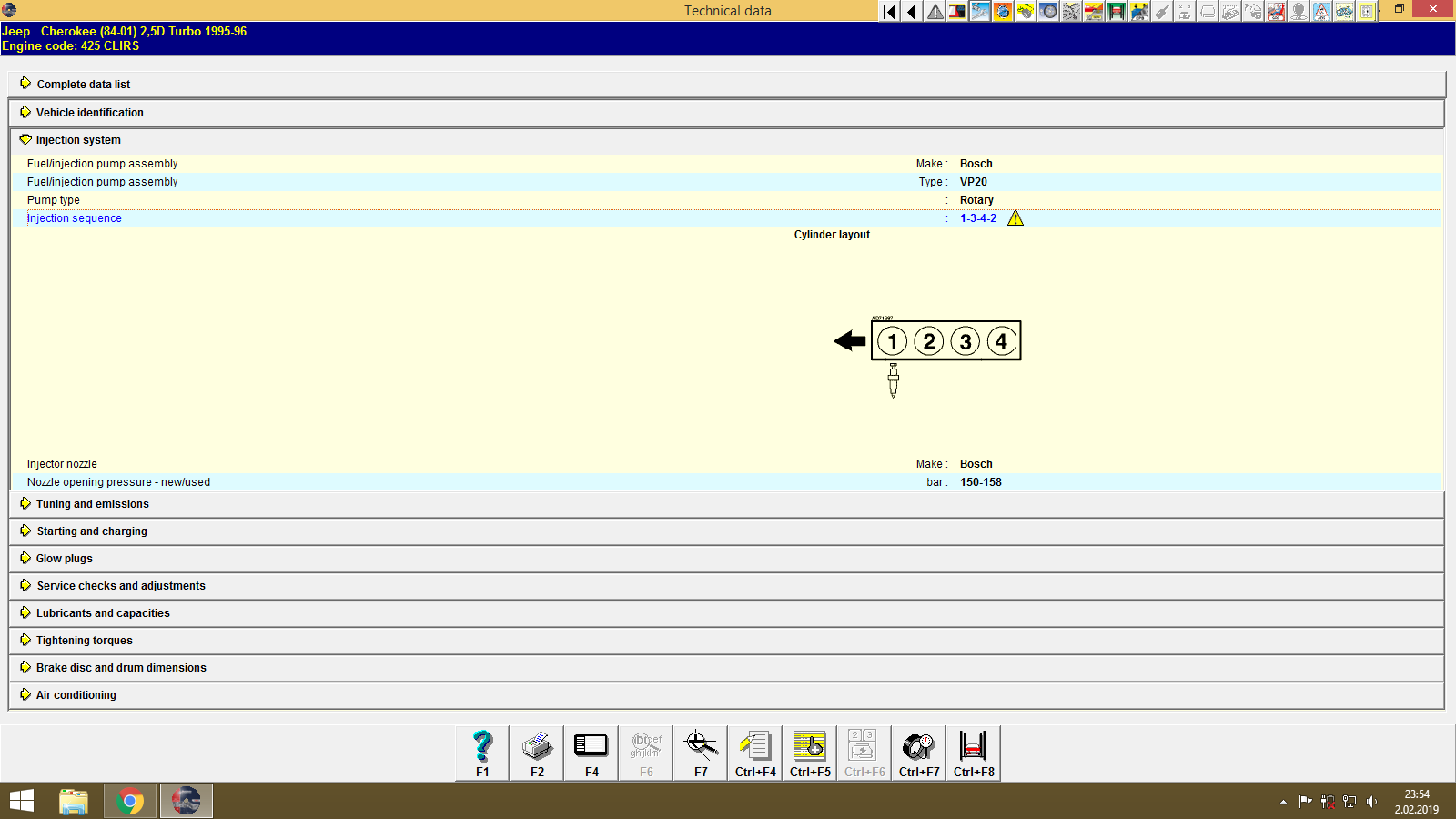This screenshot has width=1456, height=819.
Task: Jump to start with the first-page arrow icon
Action: pyautogui.click(x=887, y=12)
